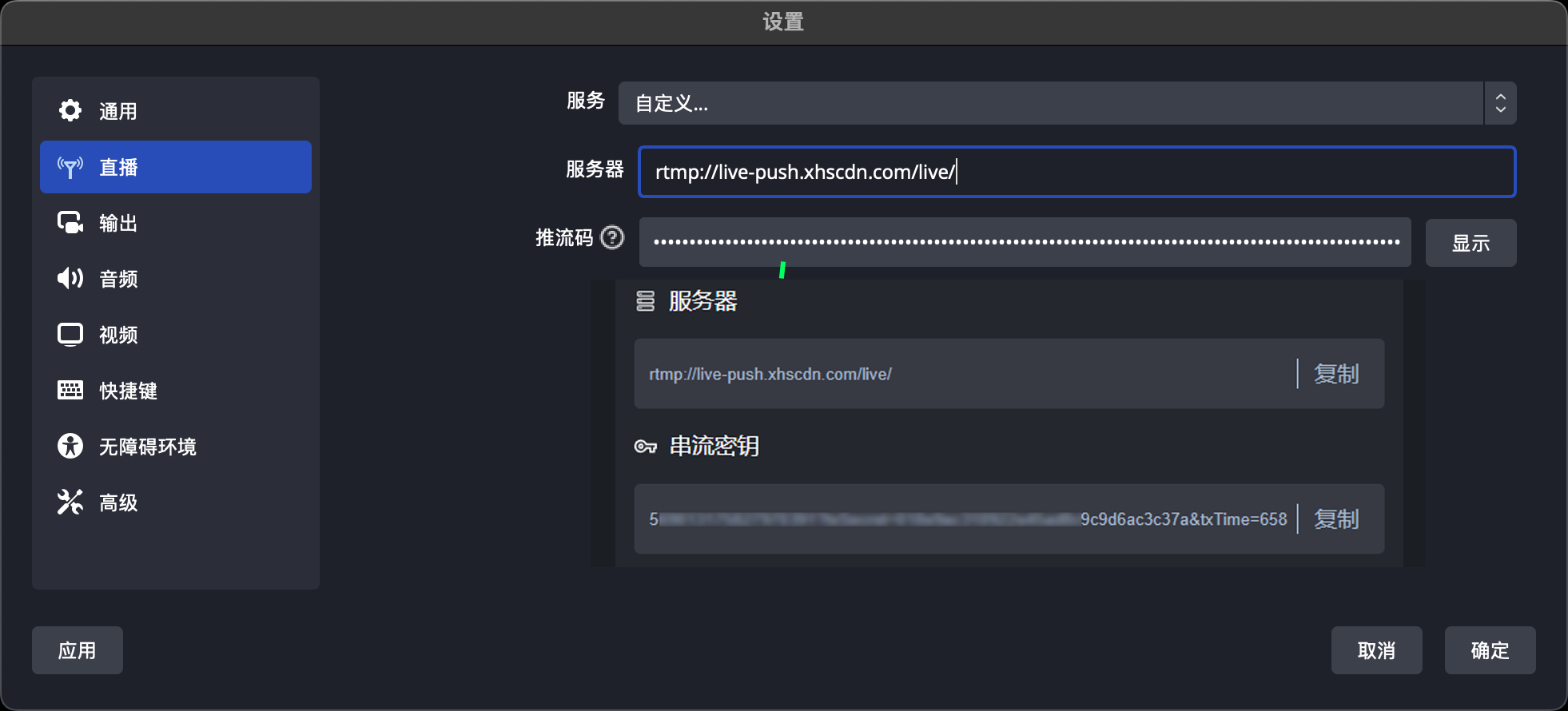The width and height of the screenshot is (1568, 711).
Task: Click the Stream antenna icon in sidebar
Action: pyautogui.click(x=70, y=167)
